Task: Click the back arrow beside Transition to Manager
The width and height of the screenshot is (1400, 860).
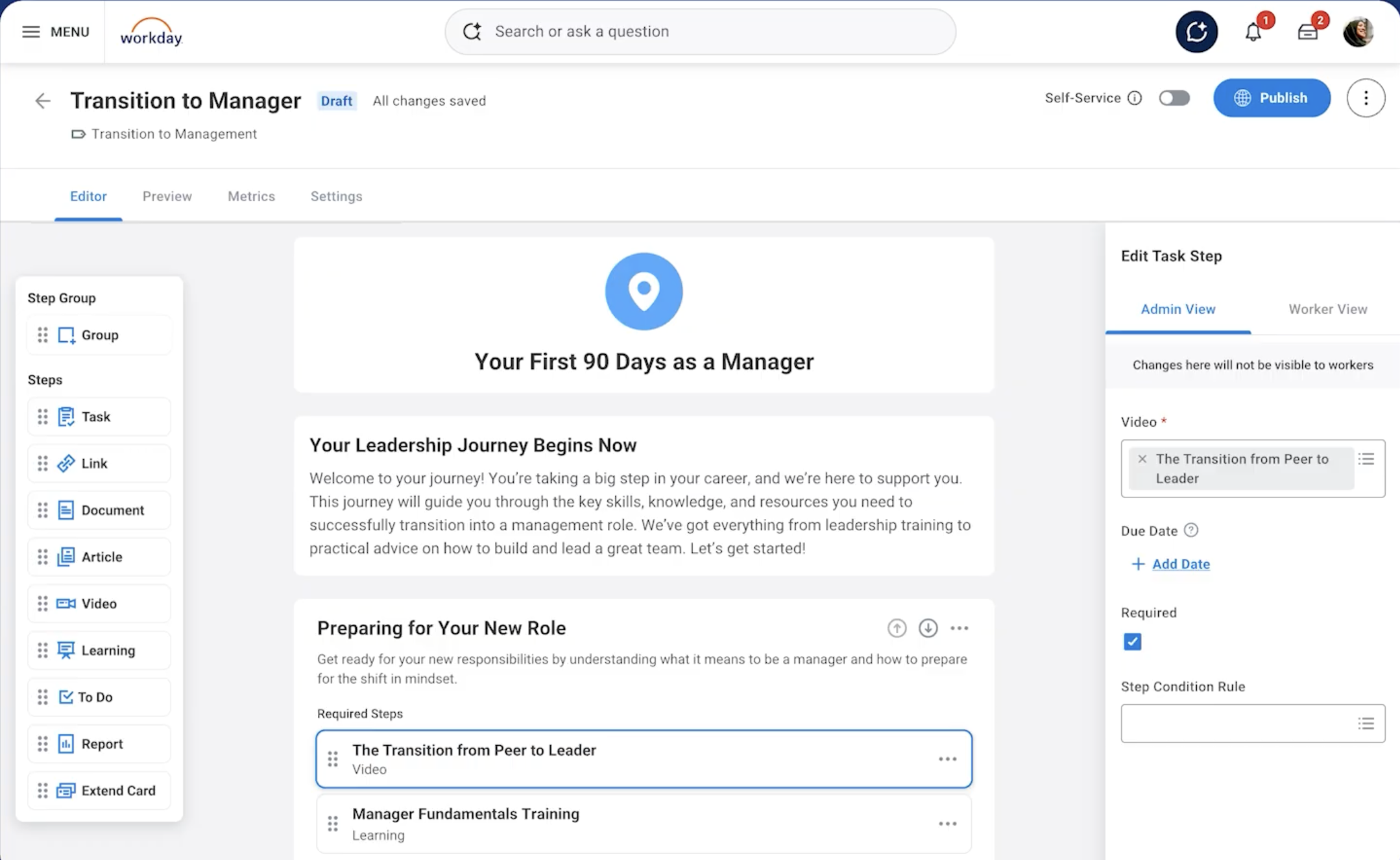Action: click(x=43, y=101)
